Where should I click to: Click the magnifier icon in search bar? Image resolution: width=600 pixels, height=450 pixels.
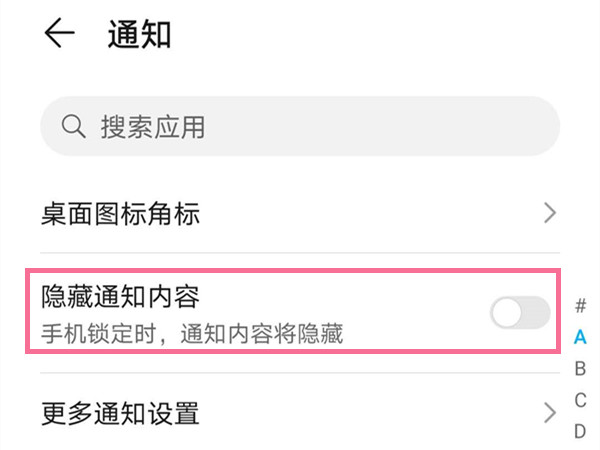pos(73,127)
